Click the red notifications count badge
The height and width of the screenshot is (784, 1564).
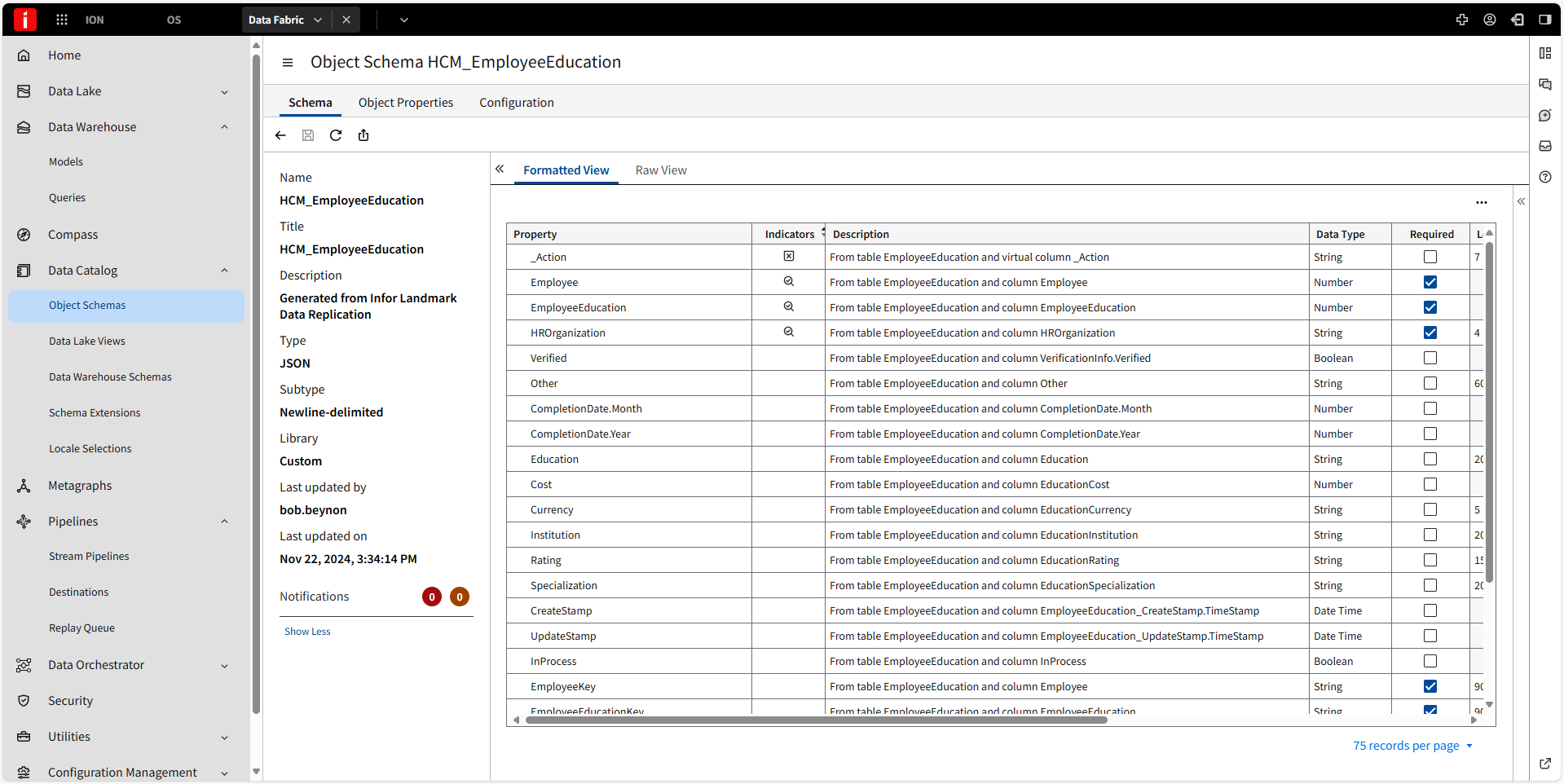coord(432,597)
